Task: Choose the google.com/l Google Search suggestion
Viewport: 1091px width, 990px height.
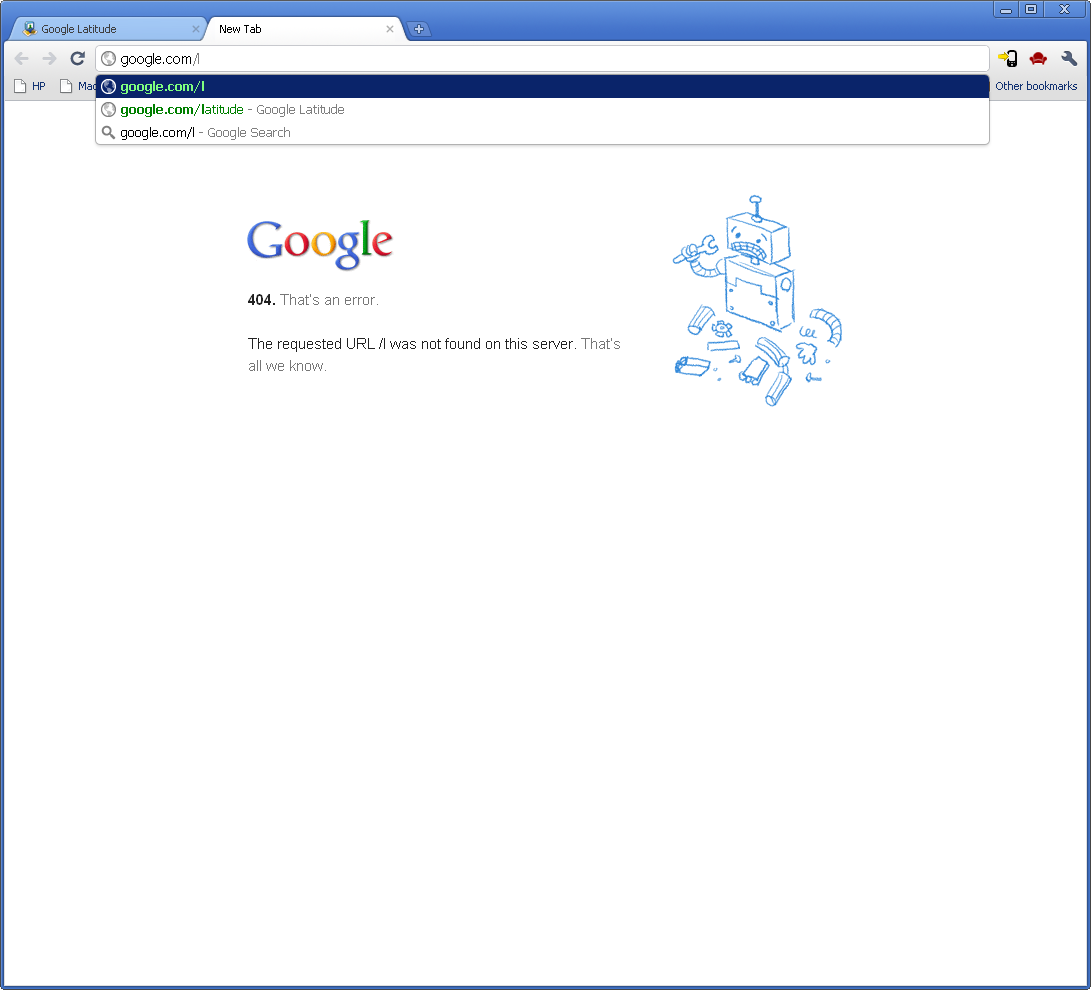Action: coord(542,132)
